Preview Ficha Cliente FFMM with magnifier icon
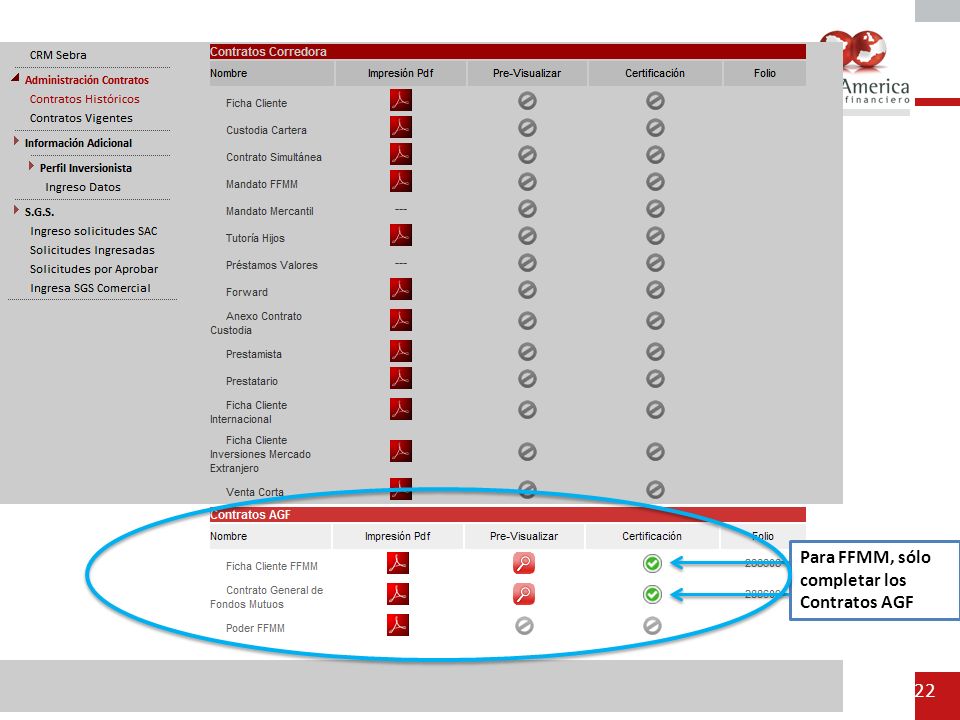Screen dimensions: 960x720 [x=524, y=563]
